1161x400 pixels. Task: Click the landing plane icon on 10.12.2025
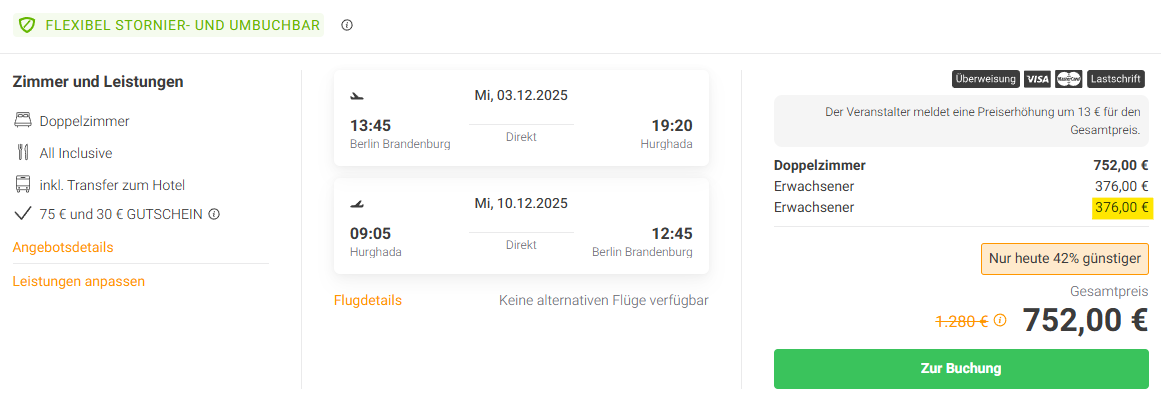coord(357,204)
